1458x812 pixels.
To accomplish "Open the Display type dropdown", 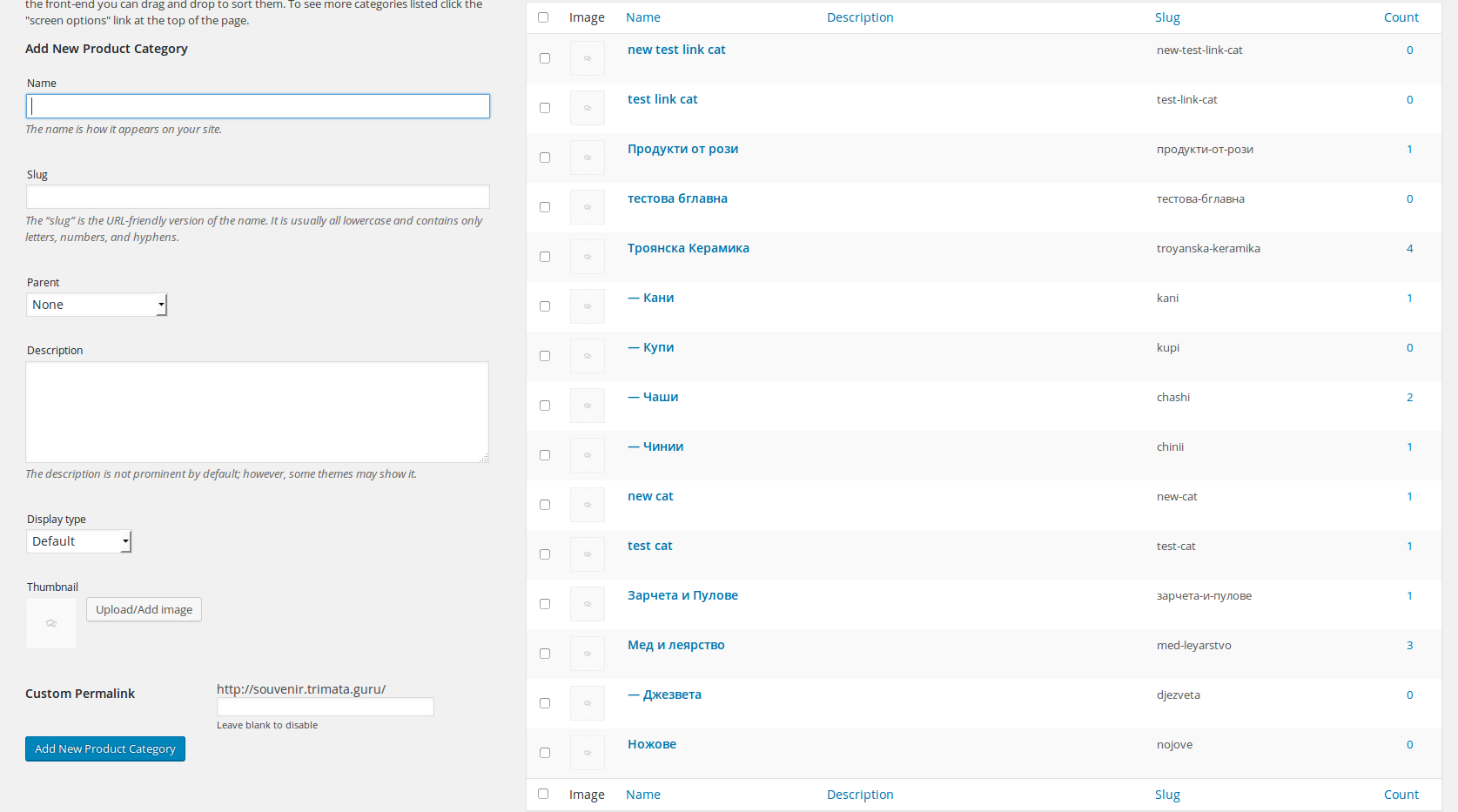I will tap(78, 541).
